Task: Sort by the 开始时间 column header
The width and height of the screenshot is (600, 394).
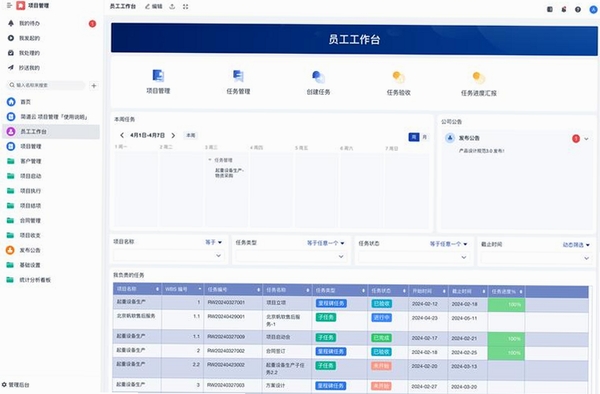Action: (428, 291)
